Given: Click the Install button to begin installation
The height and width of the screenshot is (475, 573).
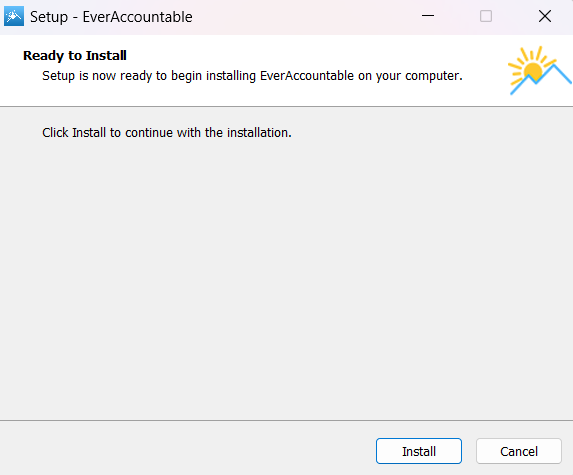Looking at the screenshot, I should coord(419,451).
